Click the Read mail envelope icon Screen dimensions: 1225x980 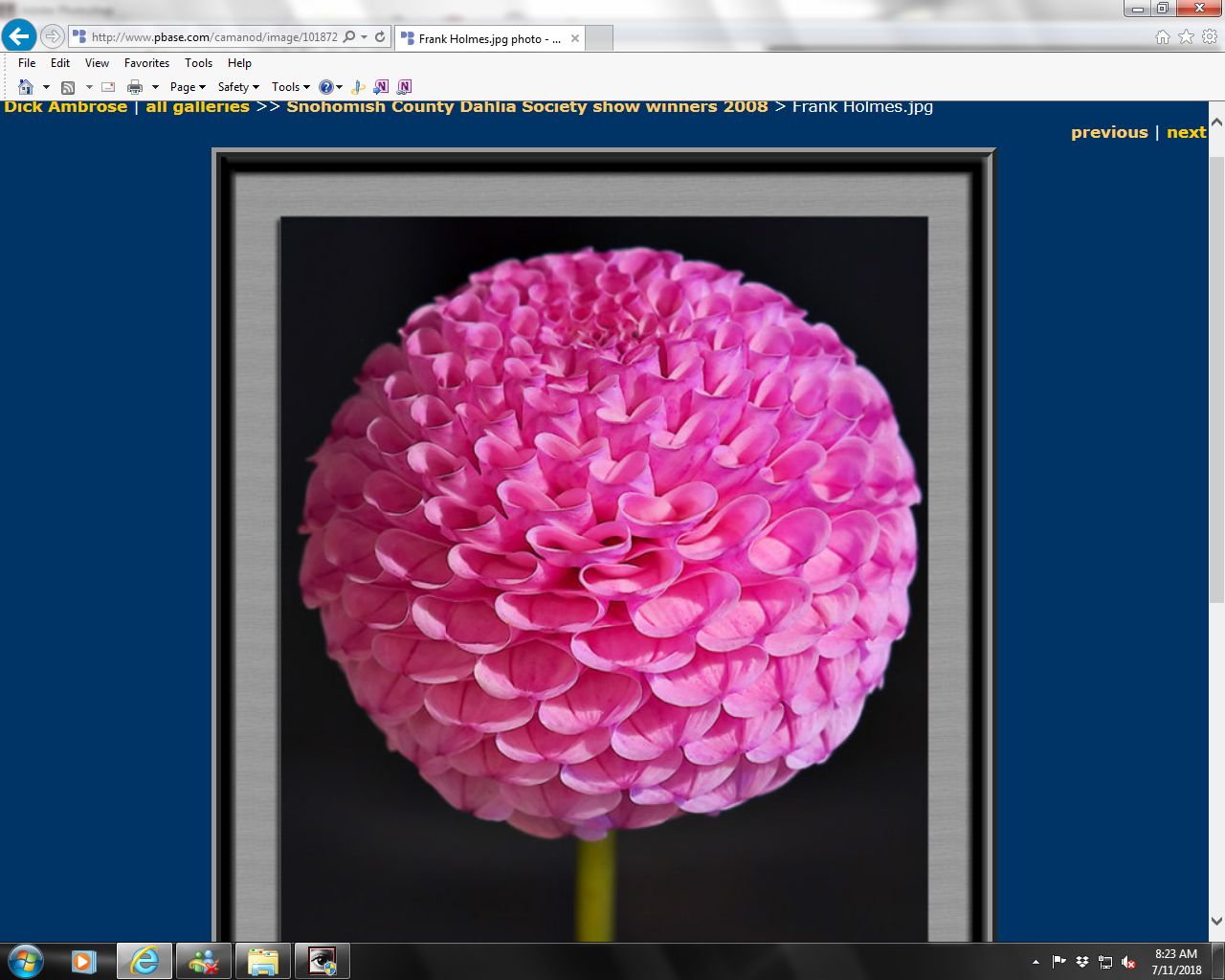click(108, 87)
